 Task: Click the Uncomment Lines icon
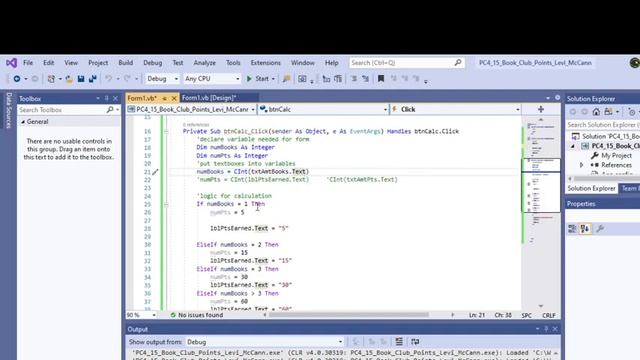(x=365, y=79)
